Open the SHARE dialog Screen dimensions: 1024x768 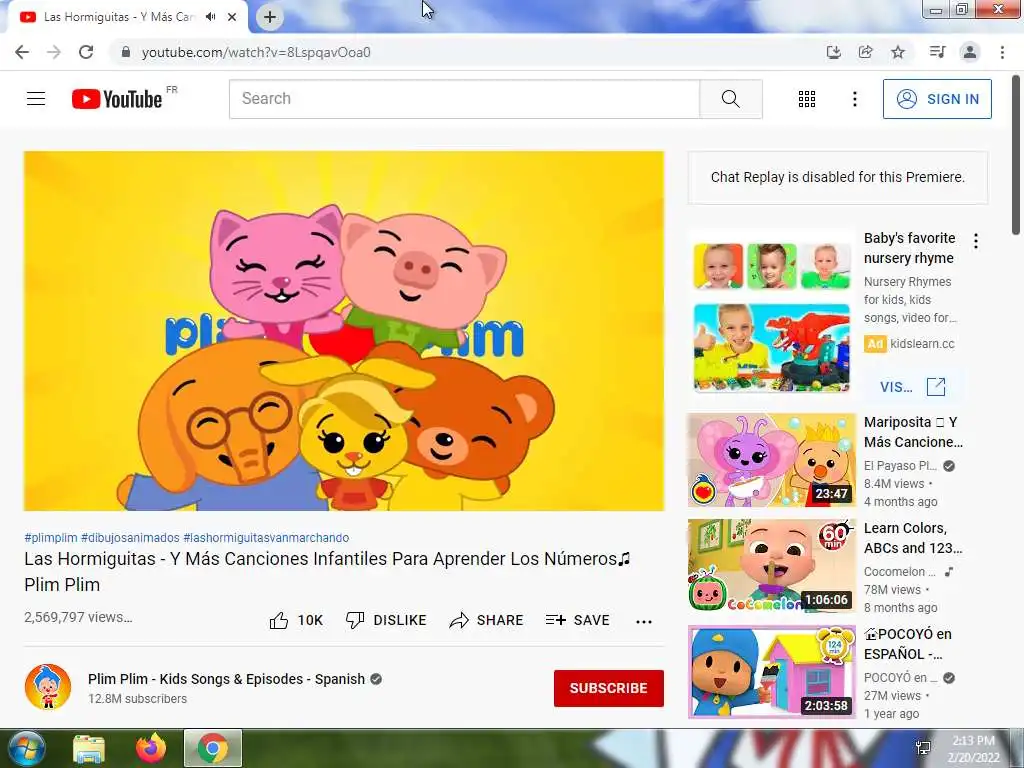[487, 620]
